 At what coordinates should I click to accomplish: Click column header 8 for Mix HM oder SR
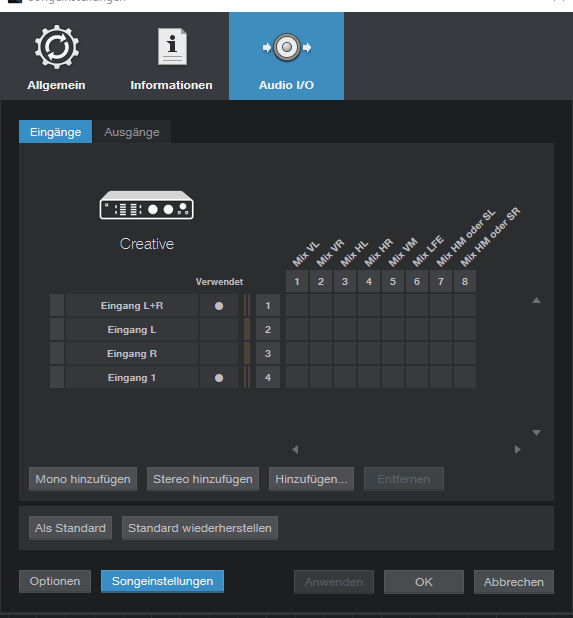465,281
